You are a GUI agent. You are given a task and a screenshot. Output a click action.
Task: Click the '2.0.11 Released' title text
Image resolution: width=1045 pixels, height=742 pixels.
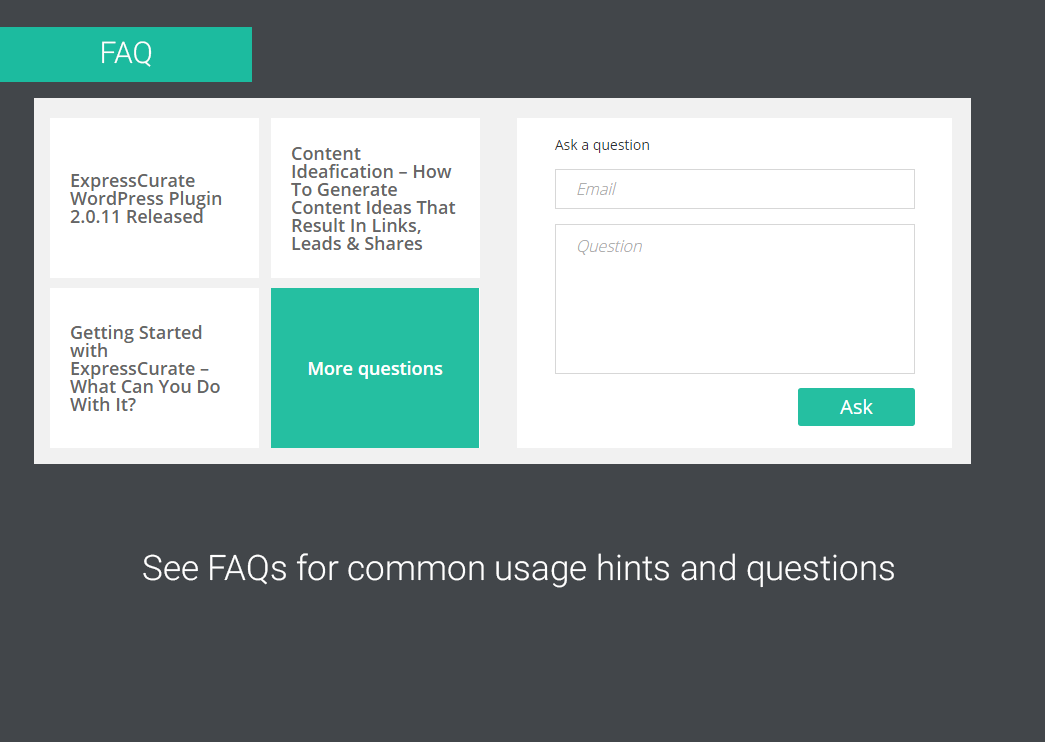click(x=136, y=217)
